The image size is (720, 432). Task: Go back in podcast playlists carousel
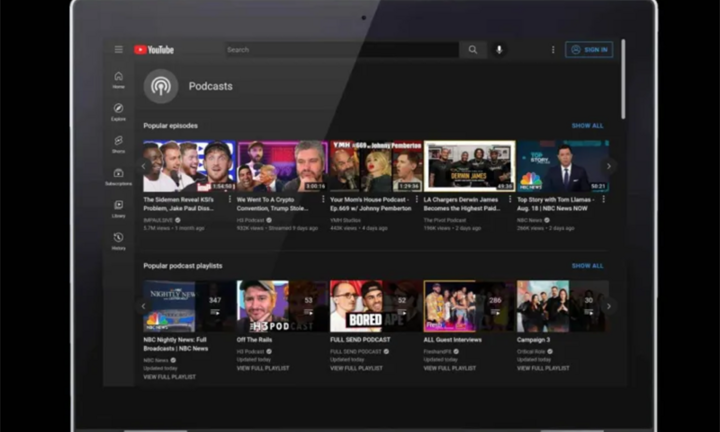[143, 306]
